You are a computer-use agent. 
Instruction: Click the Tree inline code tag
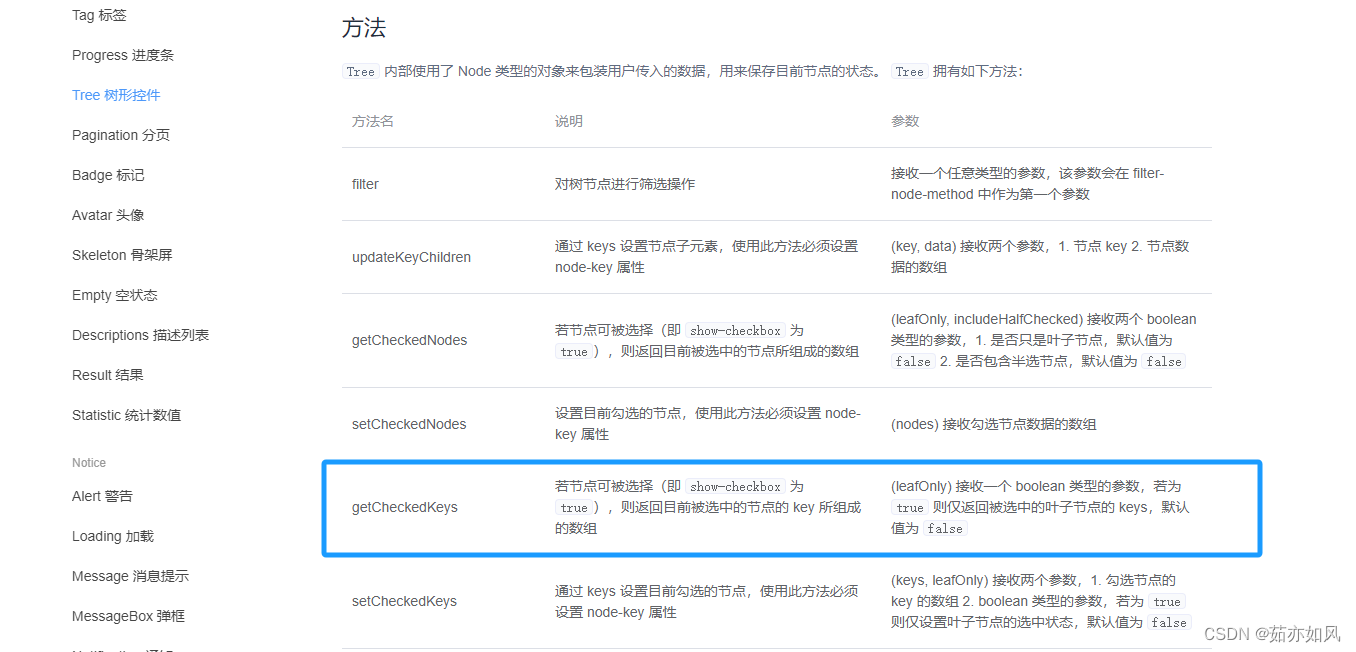[x=360, y=71]
